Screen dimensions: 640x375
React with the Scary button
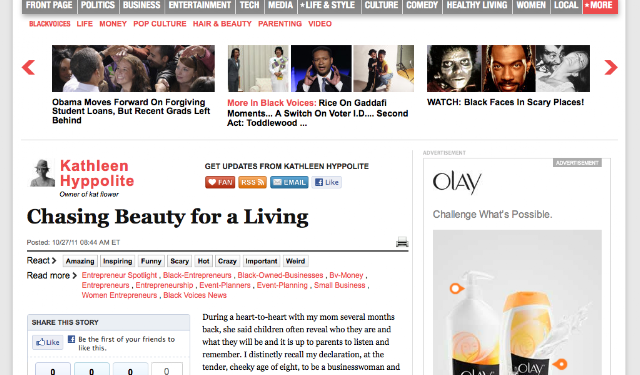[179, 261]
